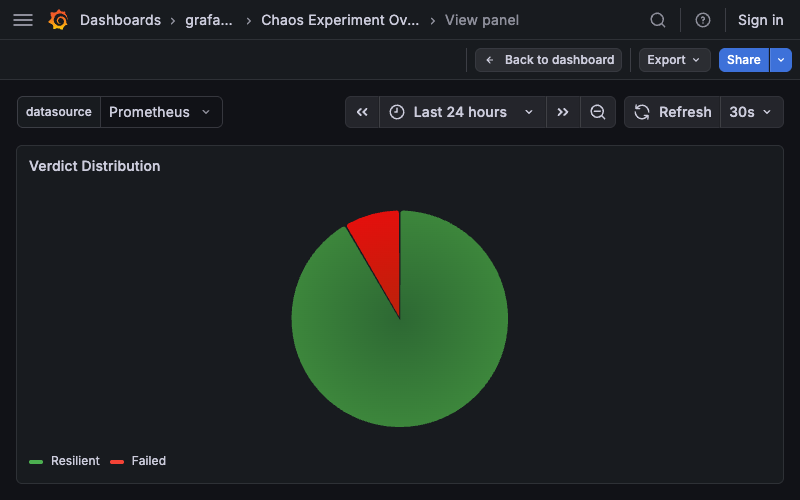800x500 pixels.
Task: Toggle the Resilient series in legend
Action: tap(75, 461)
